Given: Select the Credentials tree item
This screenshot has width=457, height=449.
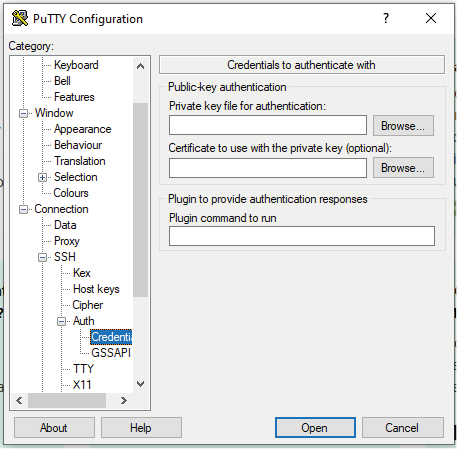Looking at the screenshot, I should [x=111, y=337].
